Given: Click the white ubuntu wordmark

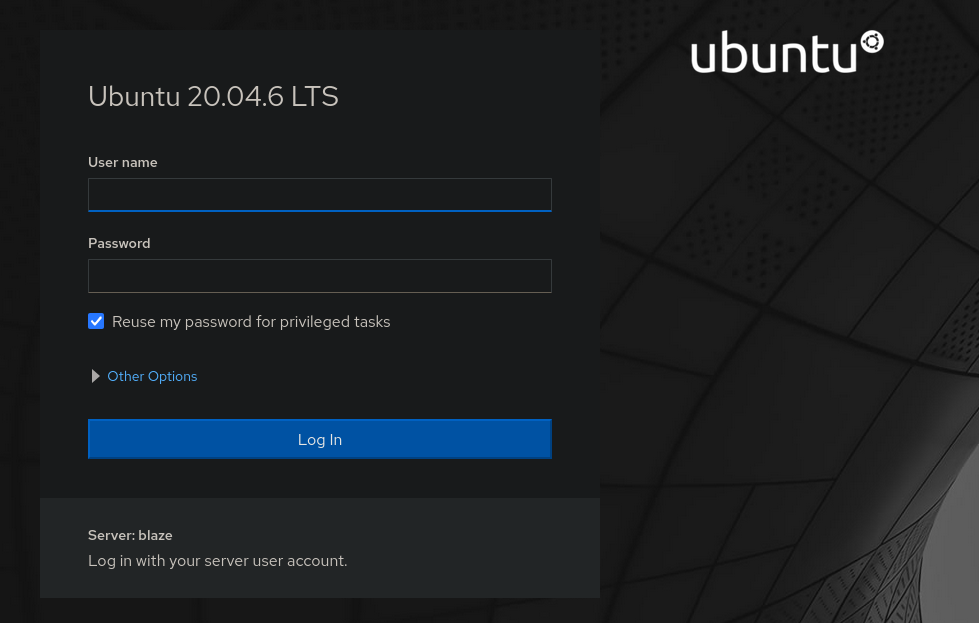Looking at the screenshot, I should [x=774, y=54].
